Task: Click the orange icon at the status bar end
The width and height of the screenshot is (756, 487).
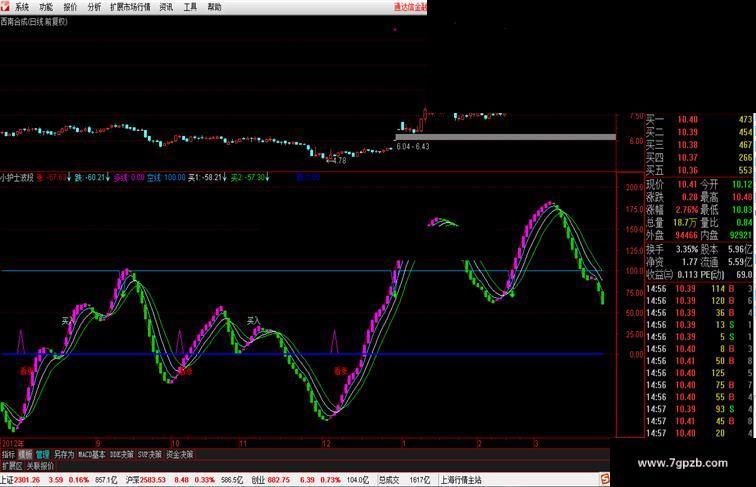Action: (605, 479)
